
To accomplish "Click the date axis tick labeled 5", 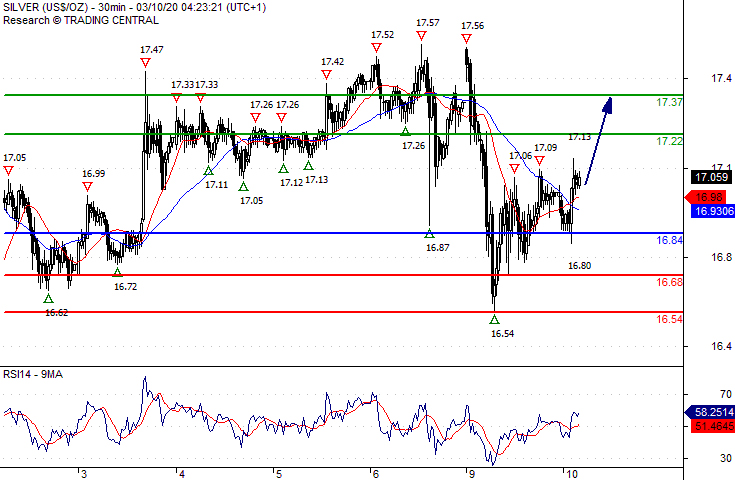I will [x=278, y=474].
